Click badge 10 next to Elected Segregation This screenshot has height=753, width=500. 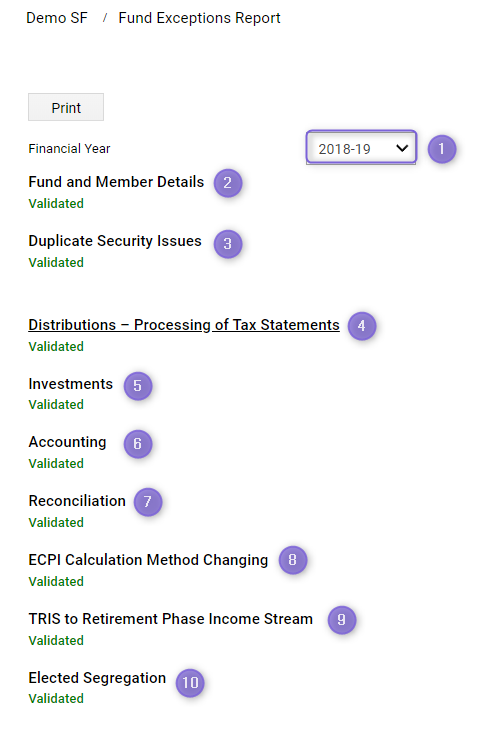click(x=190, y=682)
